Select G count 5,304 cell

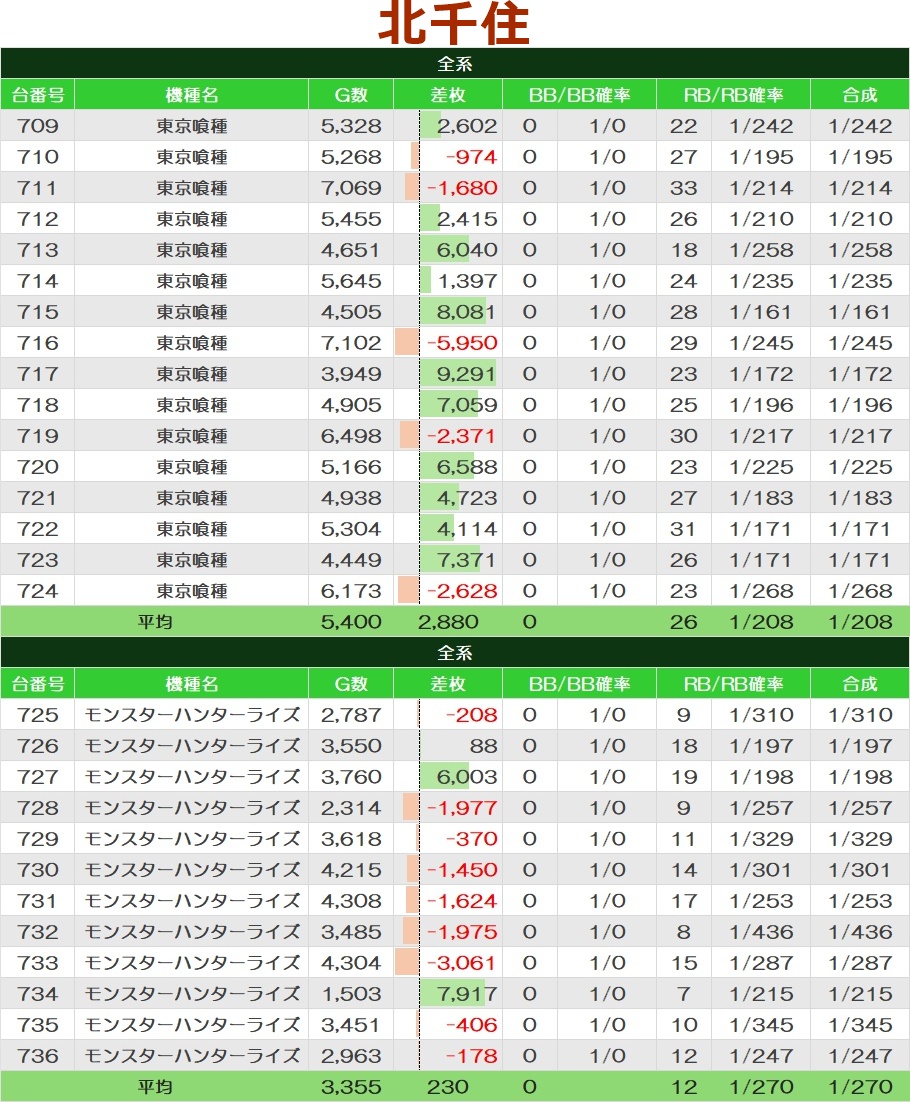pos(351,529)
